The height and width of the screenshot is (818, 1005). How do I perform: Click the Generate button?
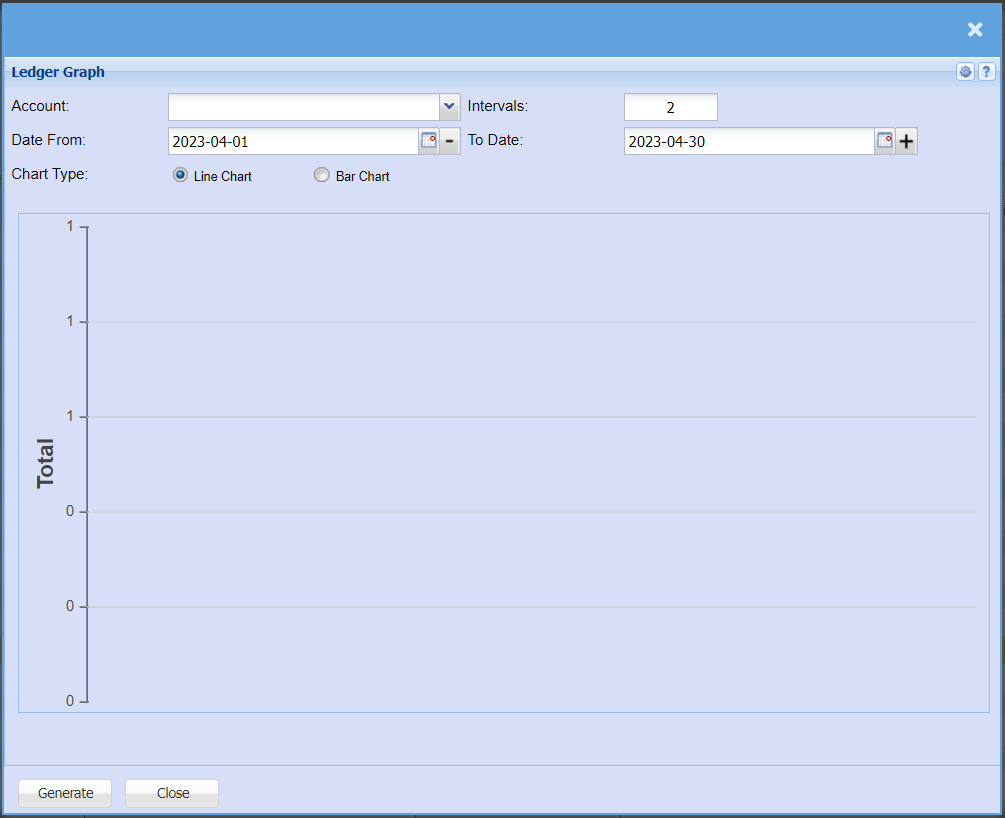click(x=65, y=793)
